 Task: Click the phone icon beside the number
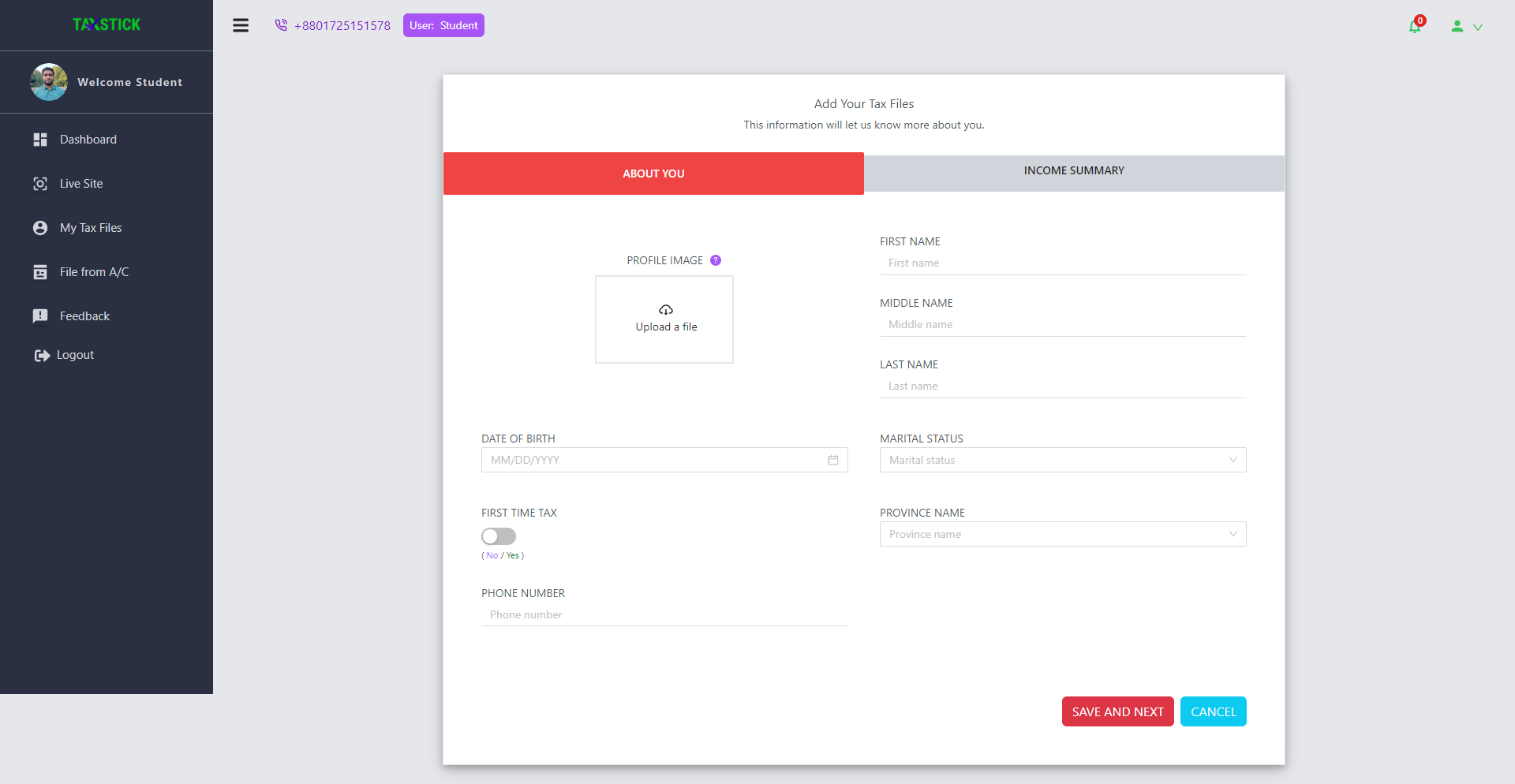coord(281,25)
